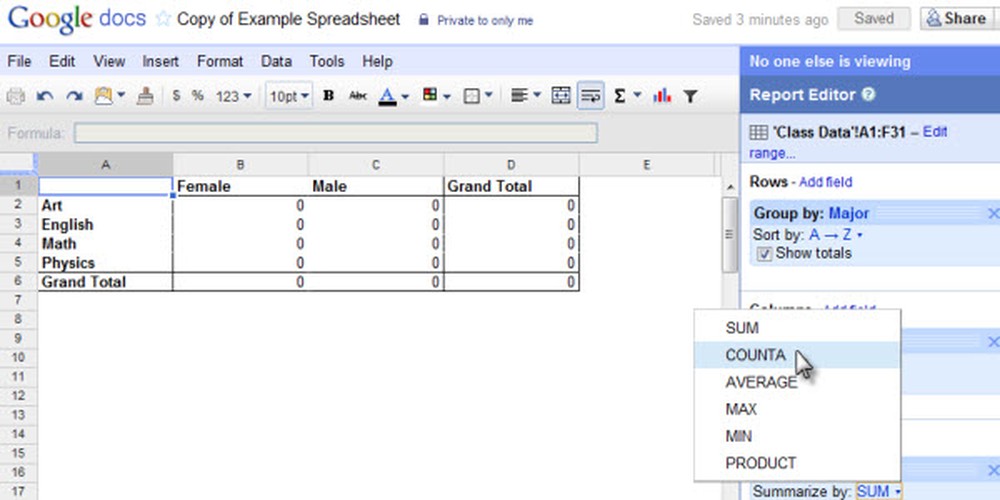The height and width of the screenshot is (500, 1000).
Task: Open the Sort by A→Z dropdown
Action: coord(836,235)
